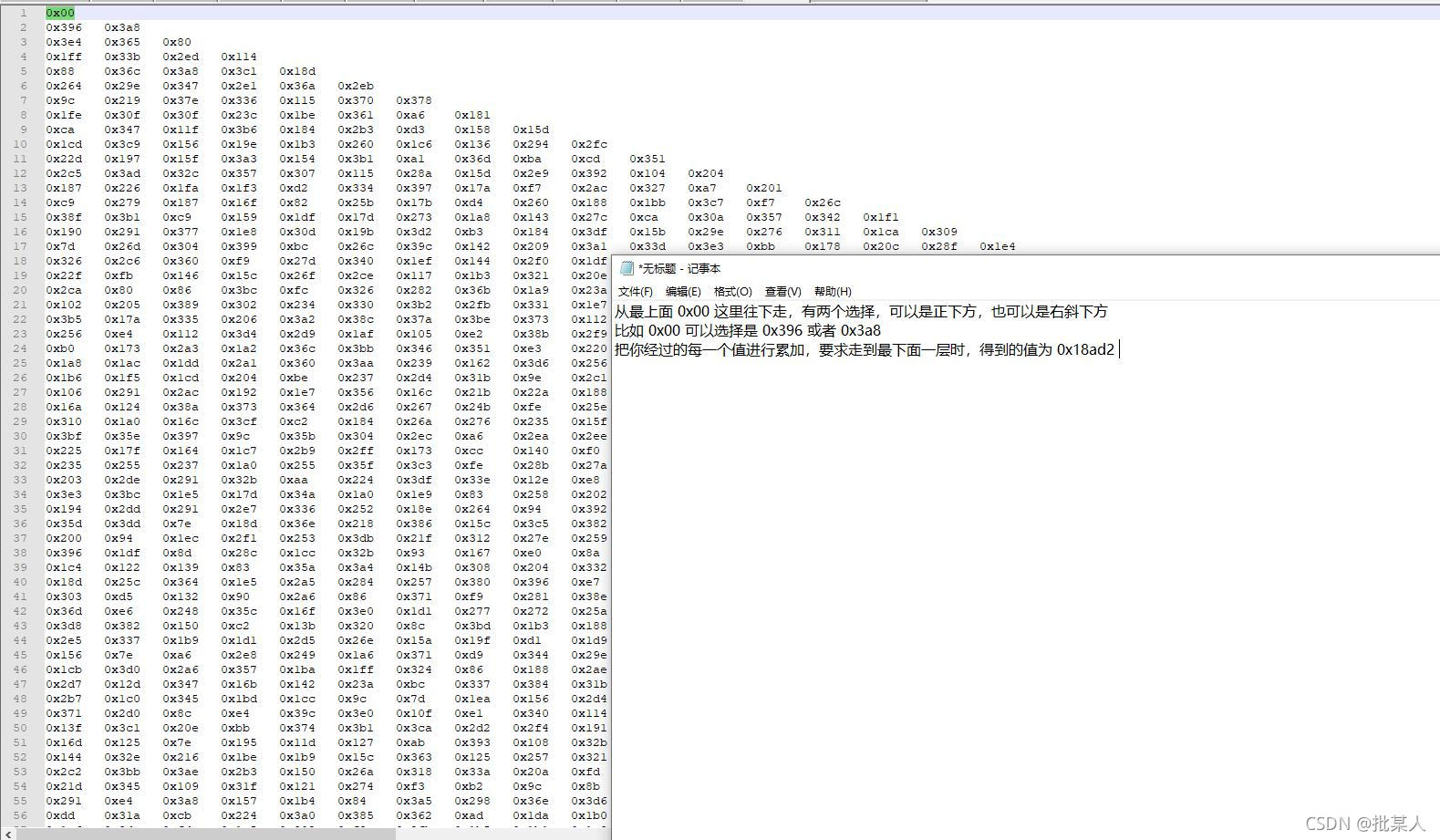Screen dimensions: 1440x840
Task: Click value 0x3bd on line 43
Action: 472,626
